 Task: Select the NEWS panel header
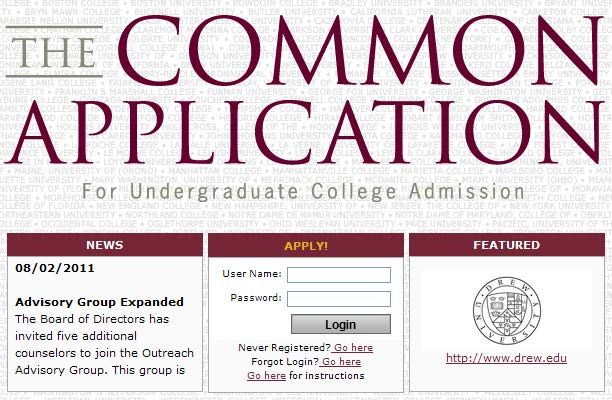(105, 245)
